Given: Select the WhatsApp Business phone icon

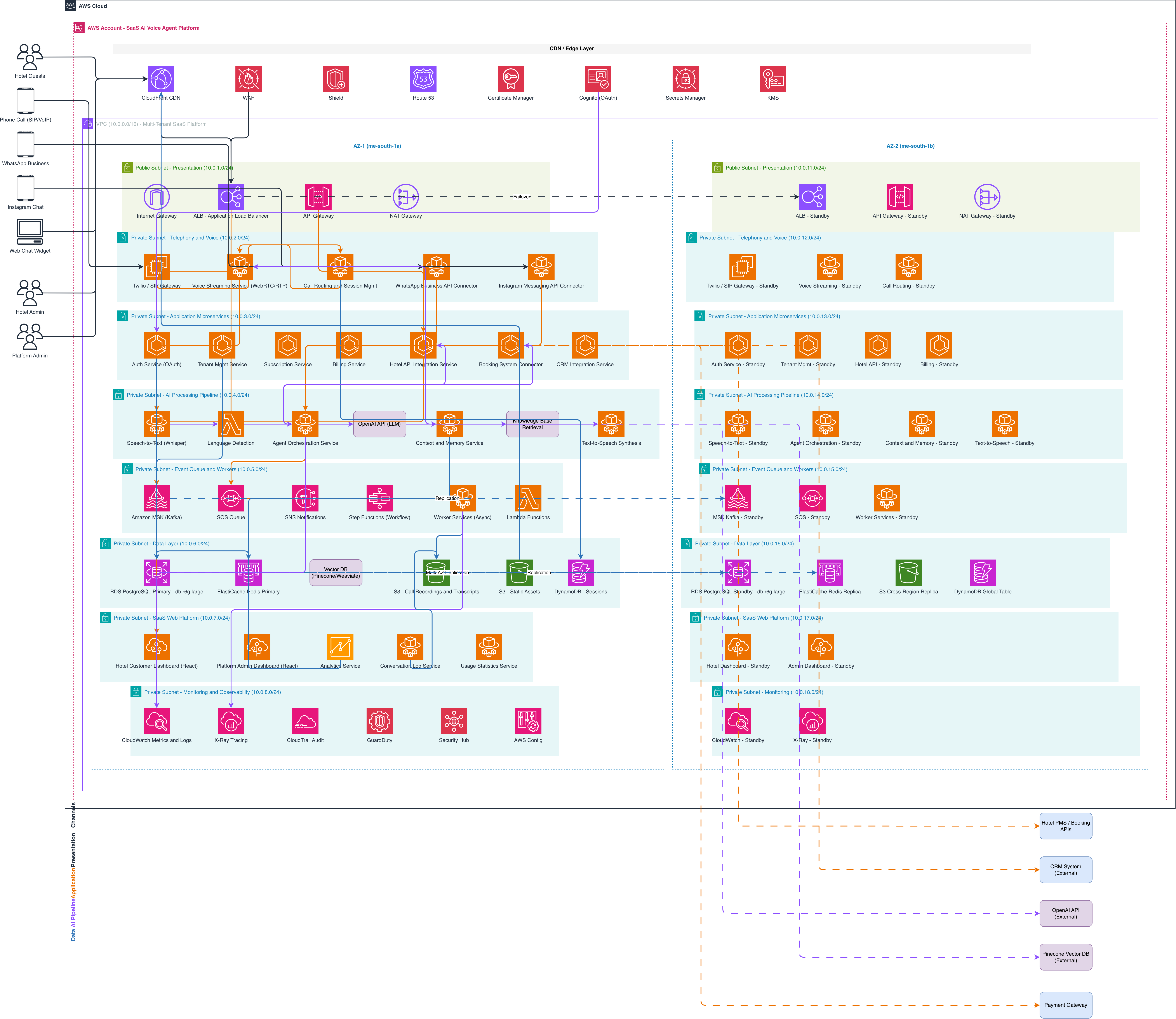Looking at the screenshot, I should pyautogui.click(x=26, y=144).
